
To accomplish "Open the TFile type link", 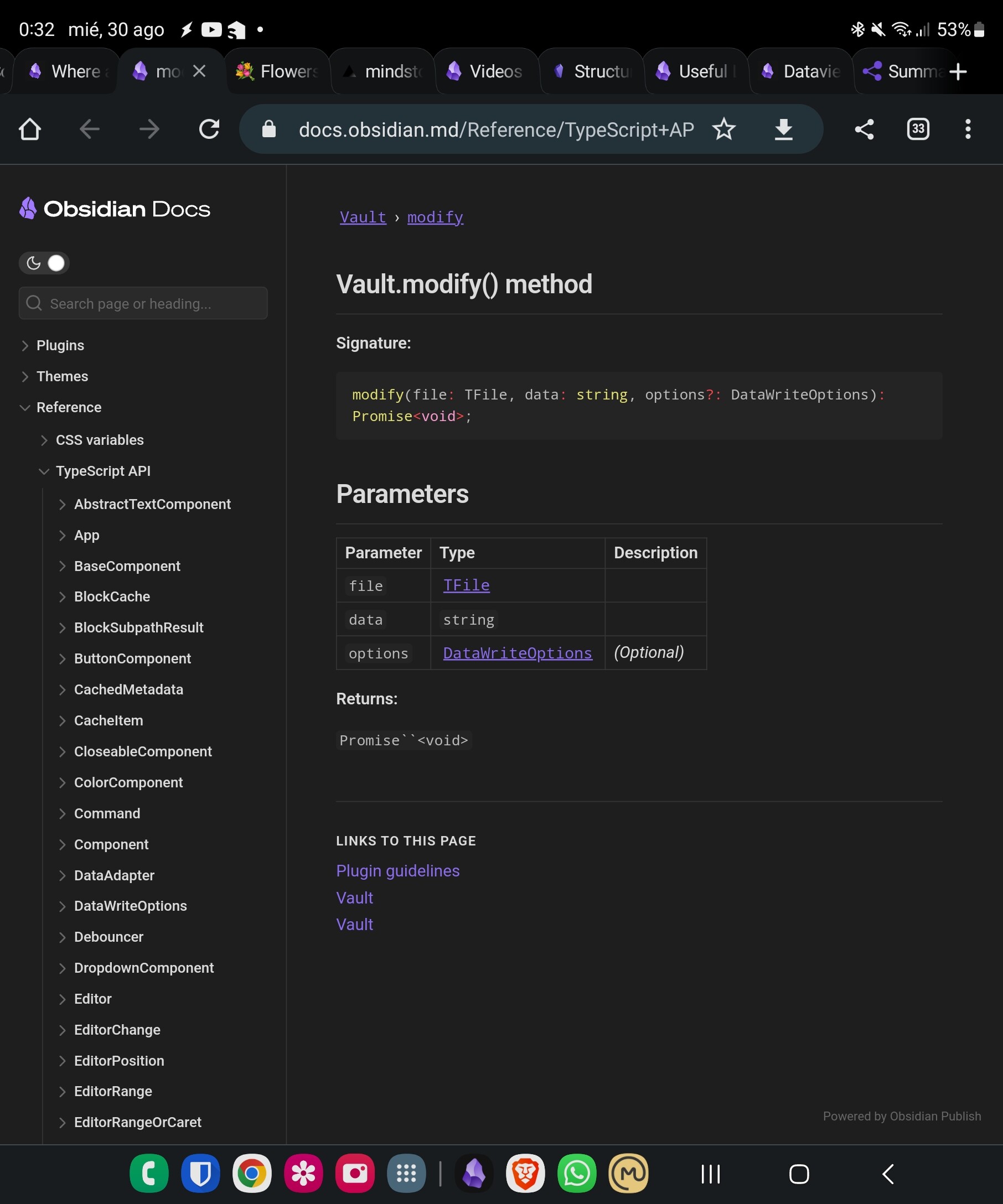I will (466, 585).
